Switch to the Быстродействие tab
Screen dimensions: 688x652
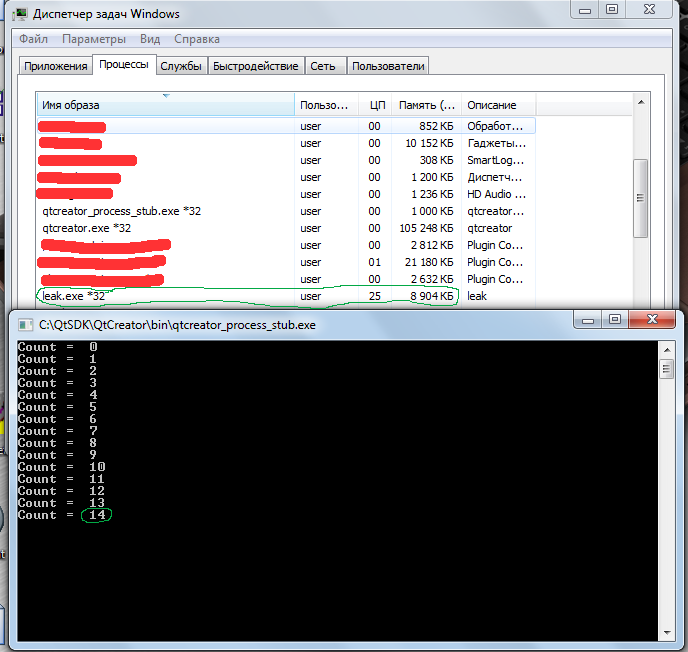[254, 66]
